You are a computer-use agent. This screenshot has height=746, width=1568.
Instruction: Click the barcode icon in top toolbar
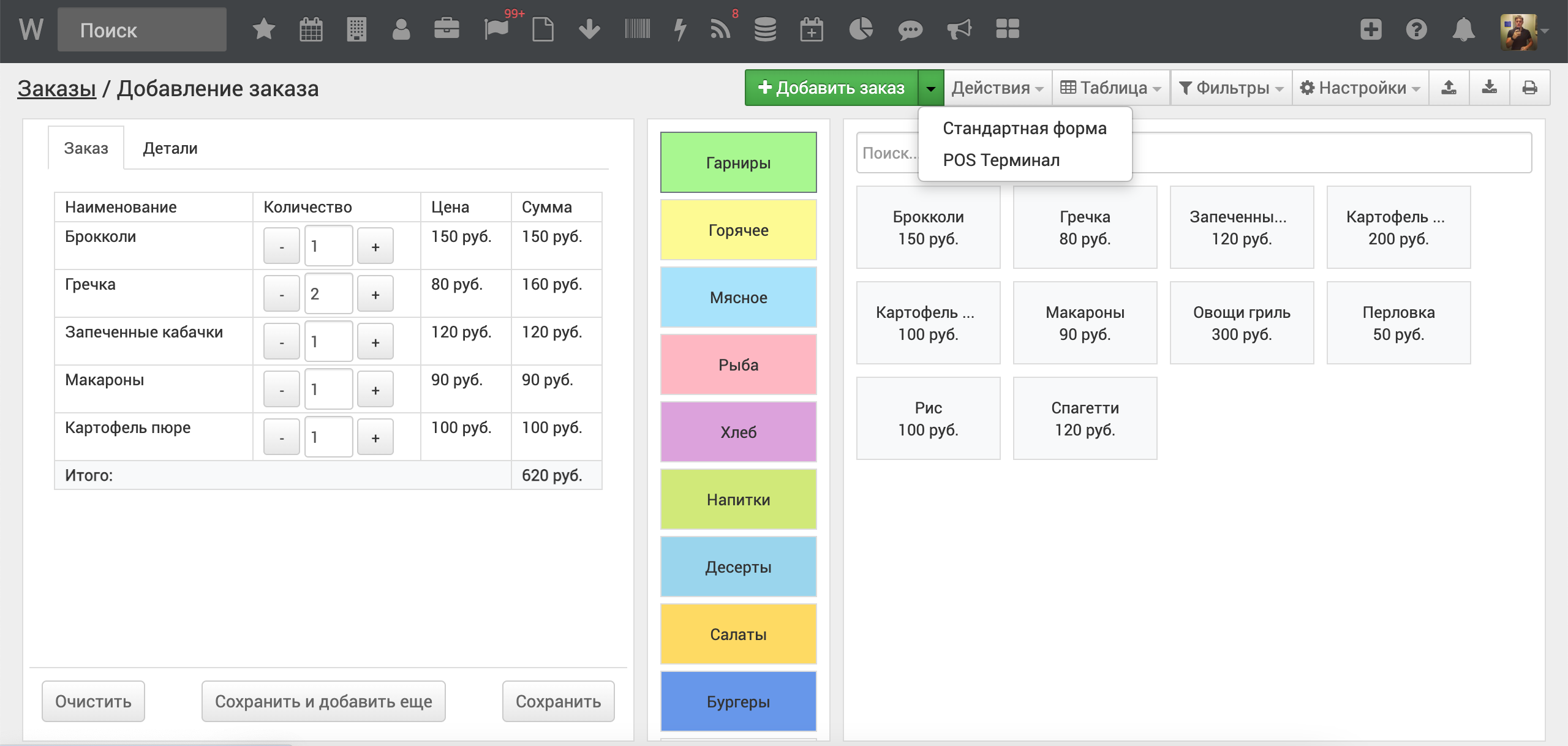click(x=637, y=29)
